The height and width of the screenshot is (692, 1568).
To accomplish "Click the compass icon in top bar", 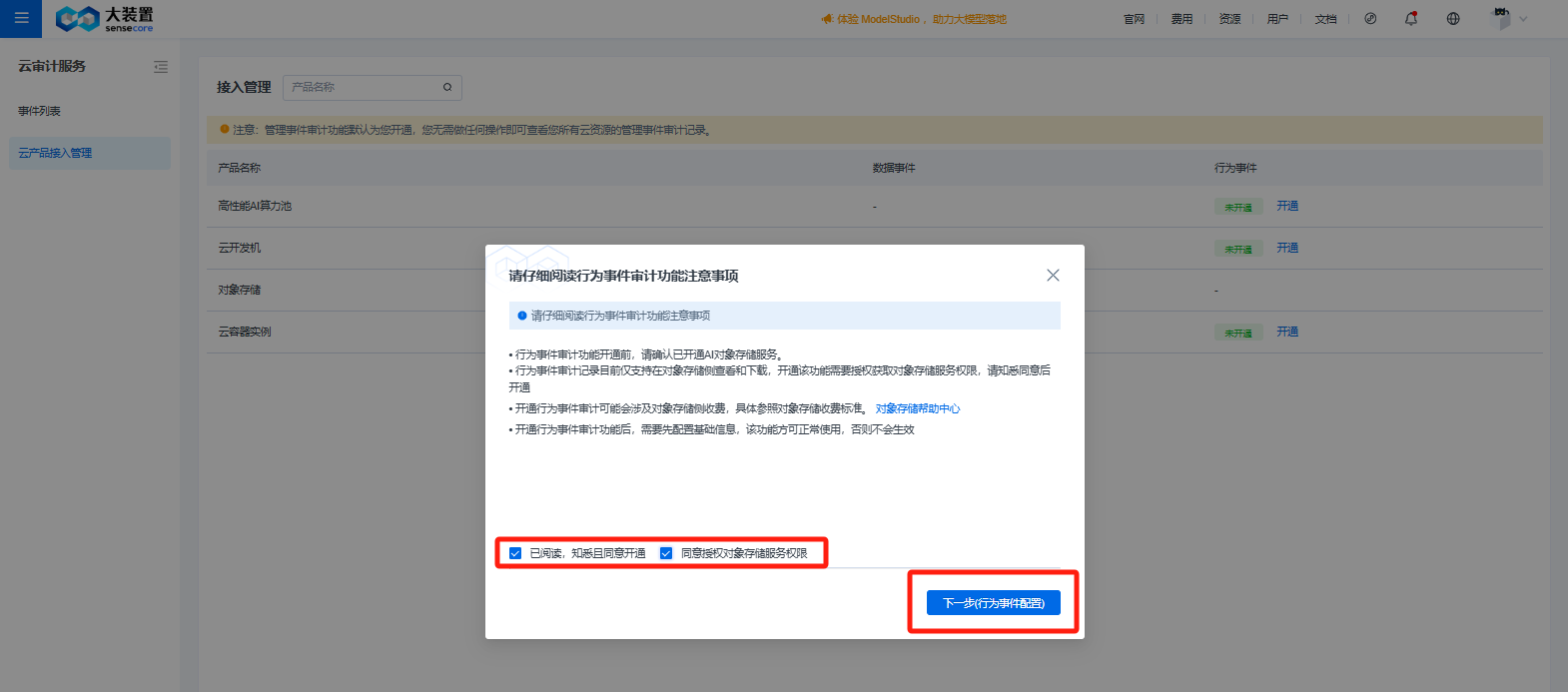I will tap(1370, 18).
